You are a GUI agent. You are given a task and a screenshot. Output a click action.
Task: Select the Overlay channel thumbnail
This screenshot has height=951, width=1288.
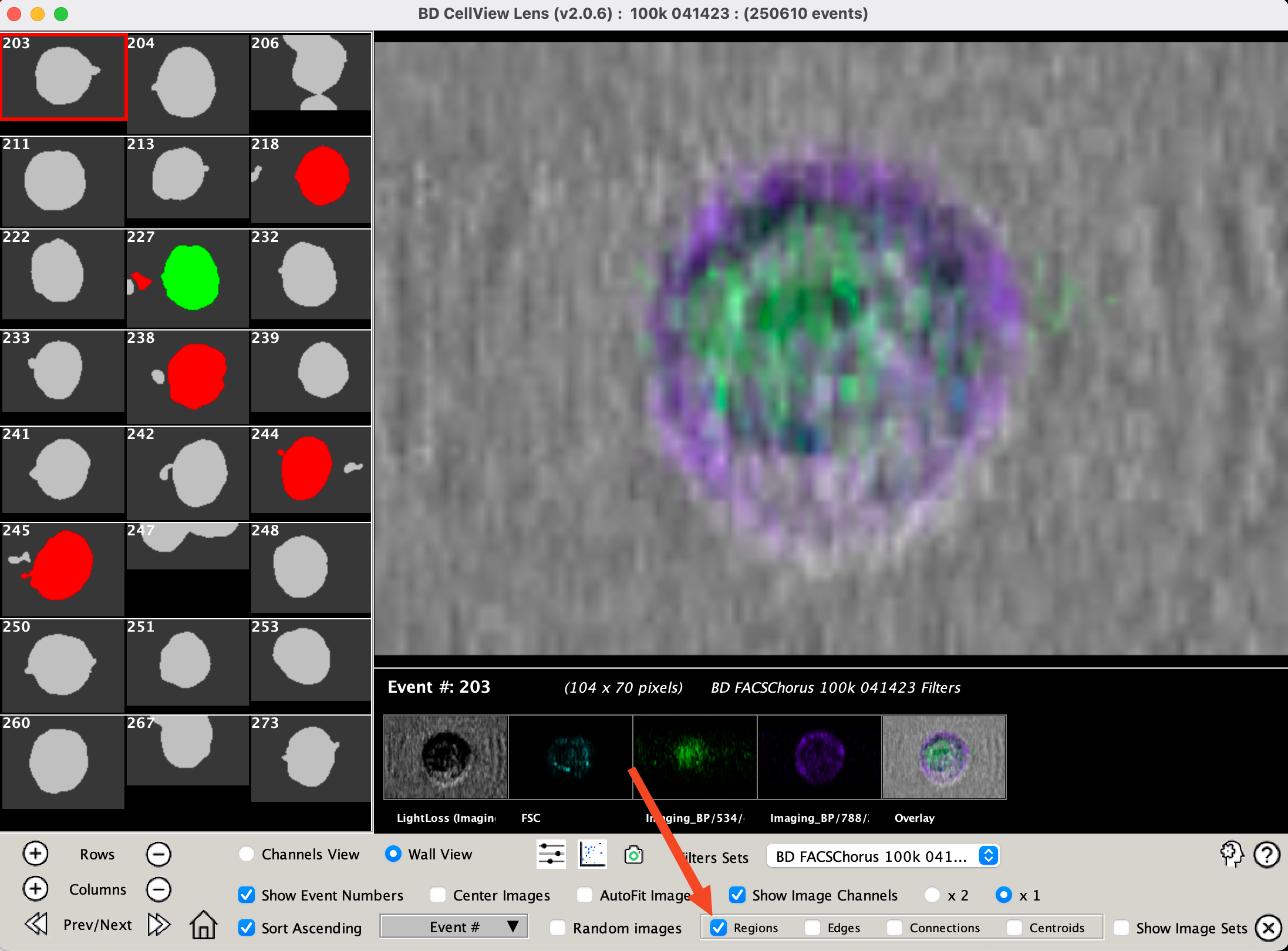pyautogui.click(x=944, y=757)
